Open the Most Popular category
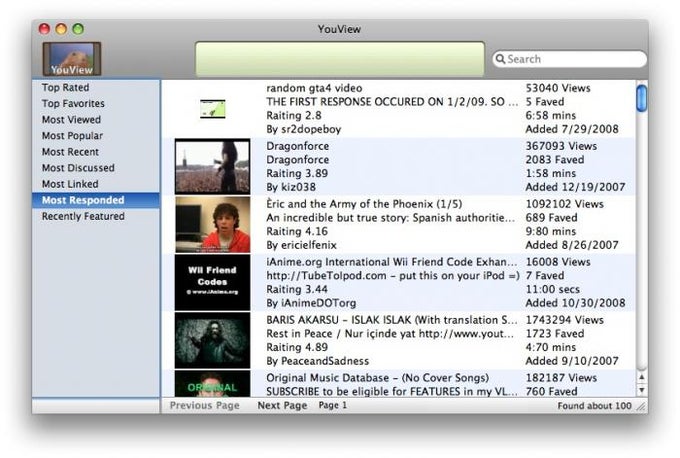 pyautogui.click(x=72, y=136)
